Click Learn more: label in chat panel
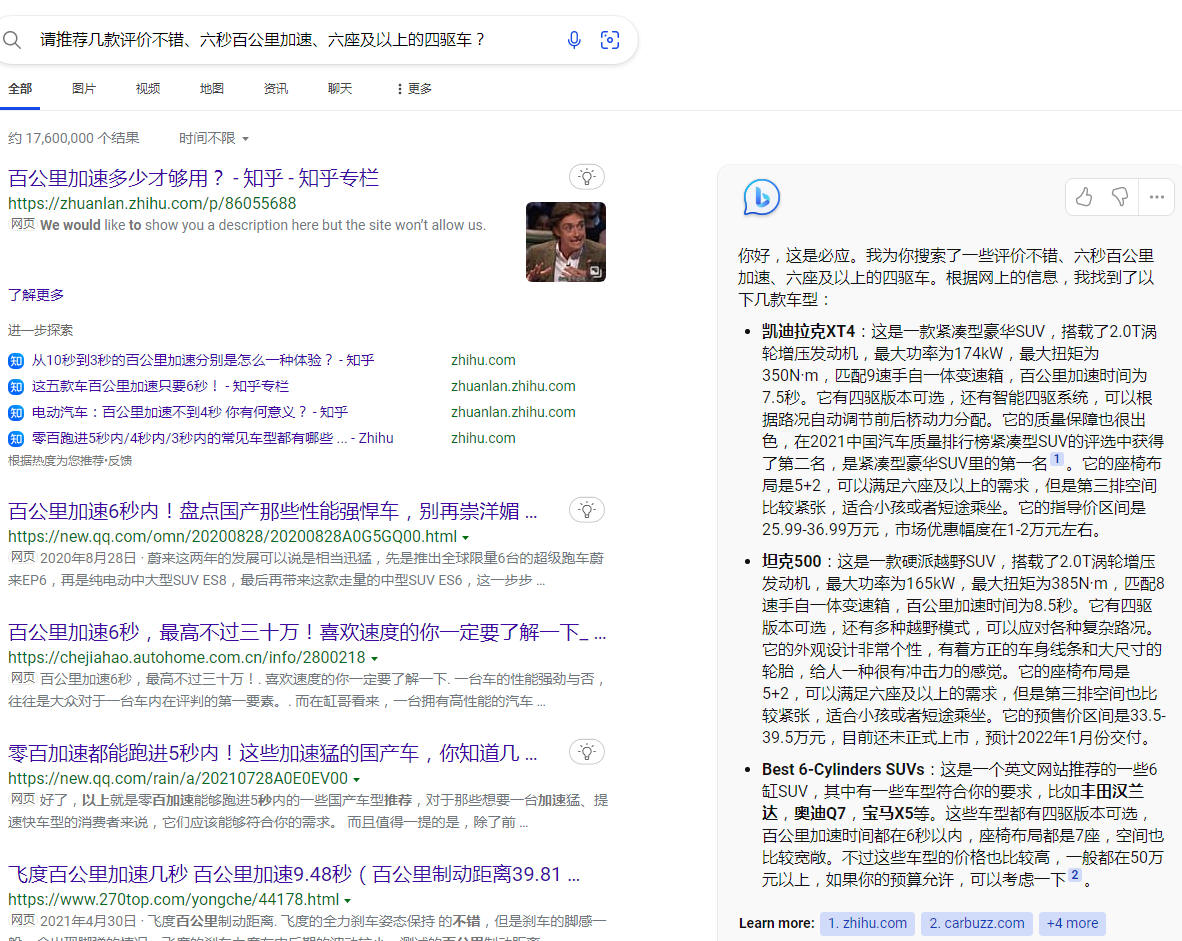The width and height of the screenshot is (1182, 941). pos(776,924)
